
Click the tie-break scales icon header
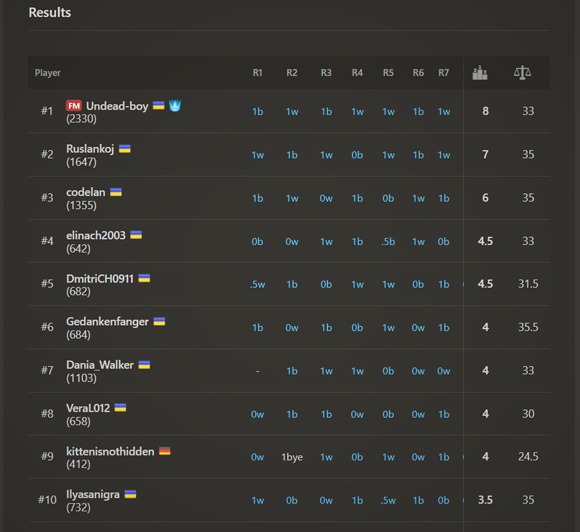click(522, 73)
